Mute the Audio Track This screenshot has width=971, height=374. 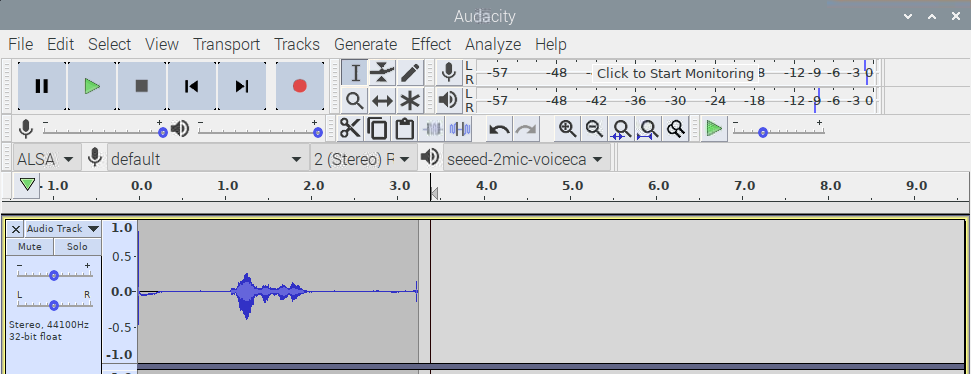point(30,246)
